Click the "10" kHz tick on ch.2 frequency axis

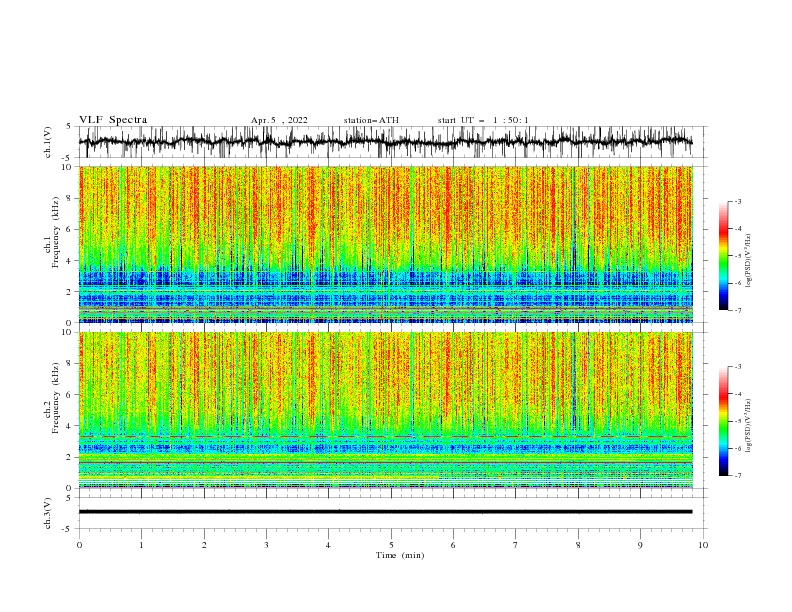click(68, 332)
